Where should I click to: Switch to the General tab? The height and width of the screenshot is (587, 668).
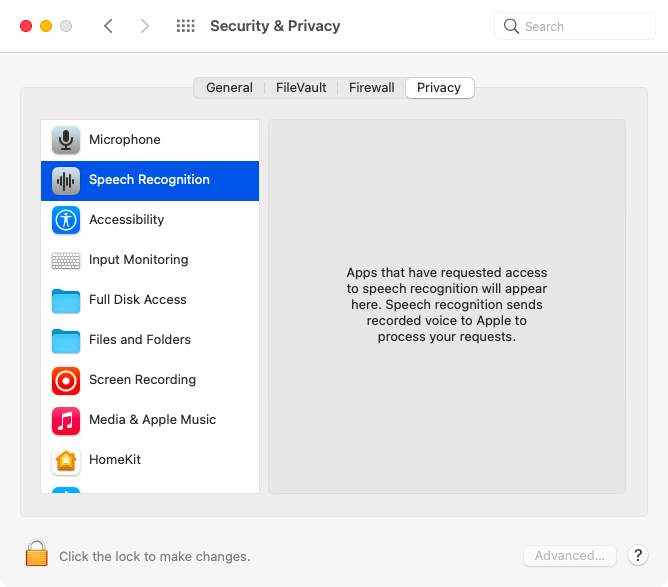coord(229,88)
